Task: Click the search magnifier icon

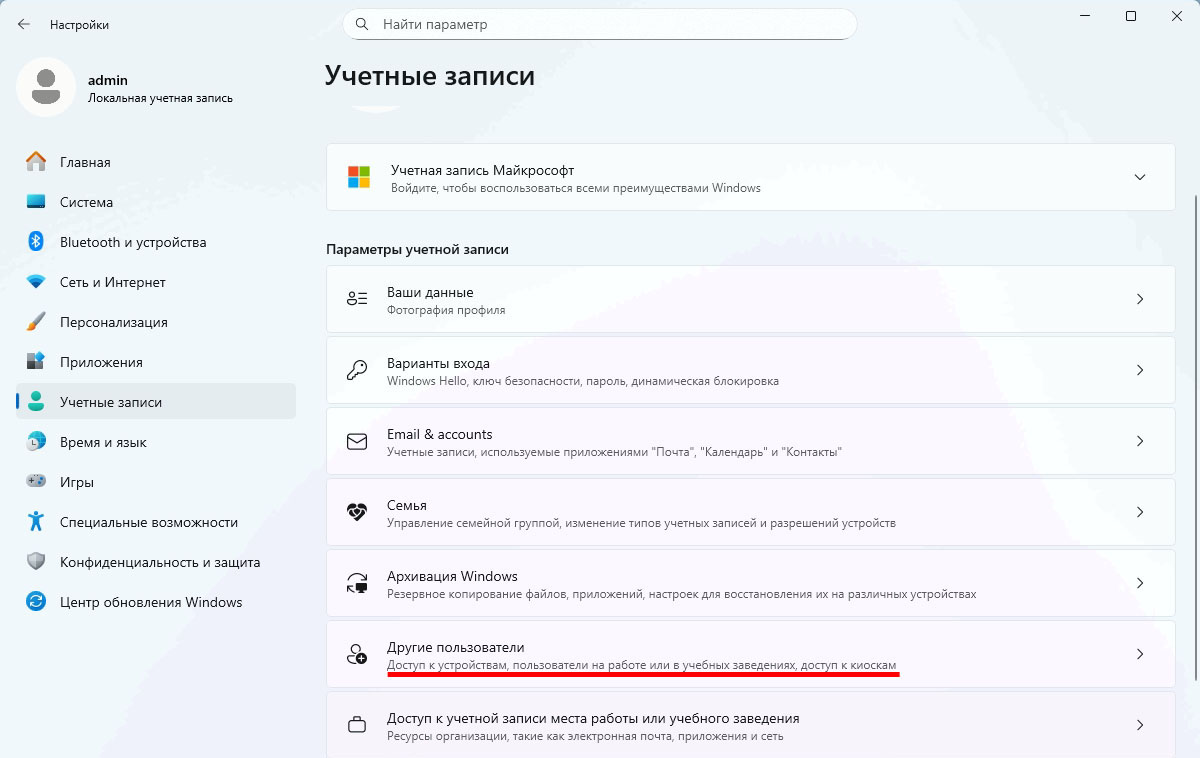Action: (362, 24)
